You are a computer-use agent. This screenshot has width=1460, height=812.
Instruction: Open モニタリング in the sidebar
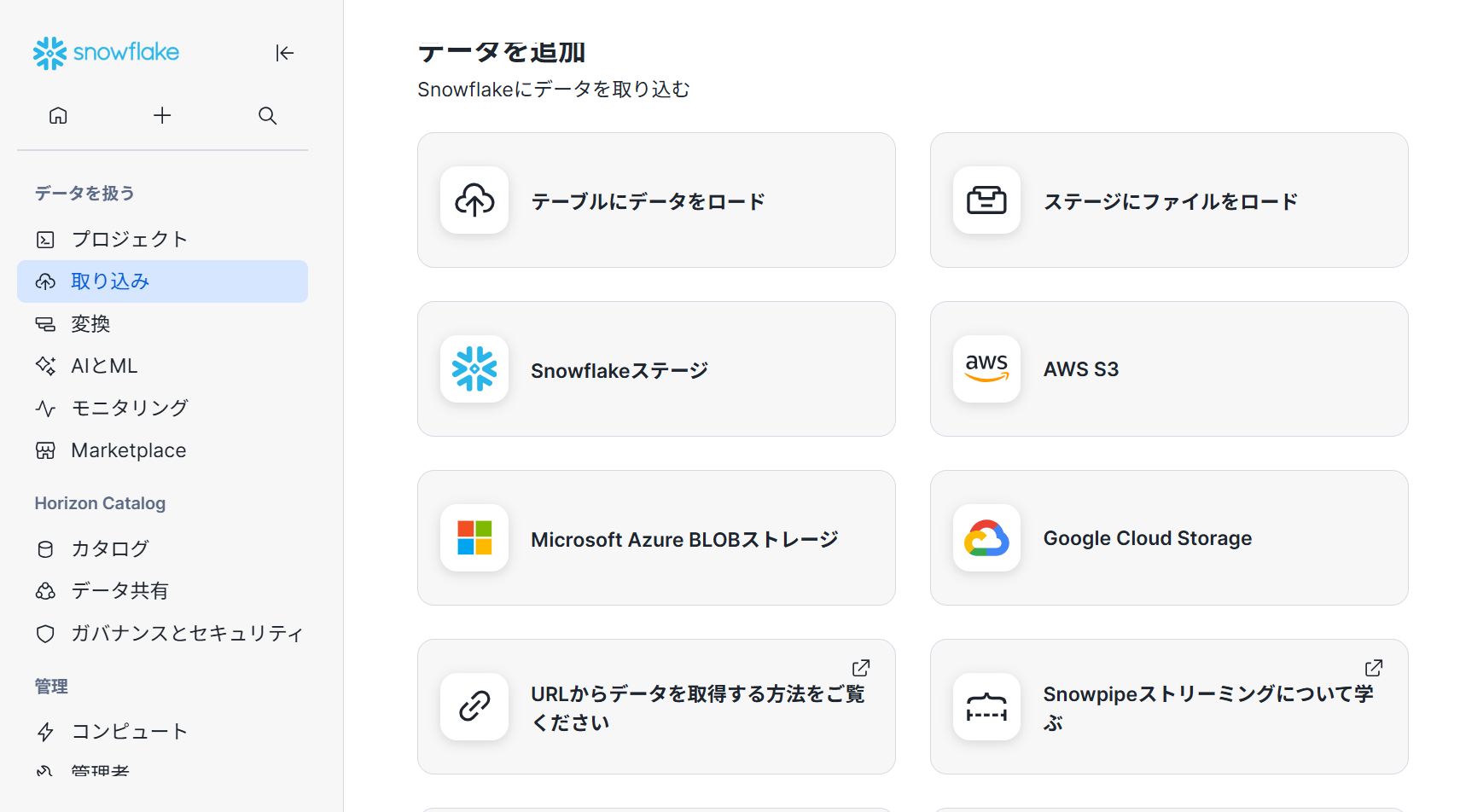click(162, 409)
